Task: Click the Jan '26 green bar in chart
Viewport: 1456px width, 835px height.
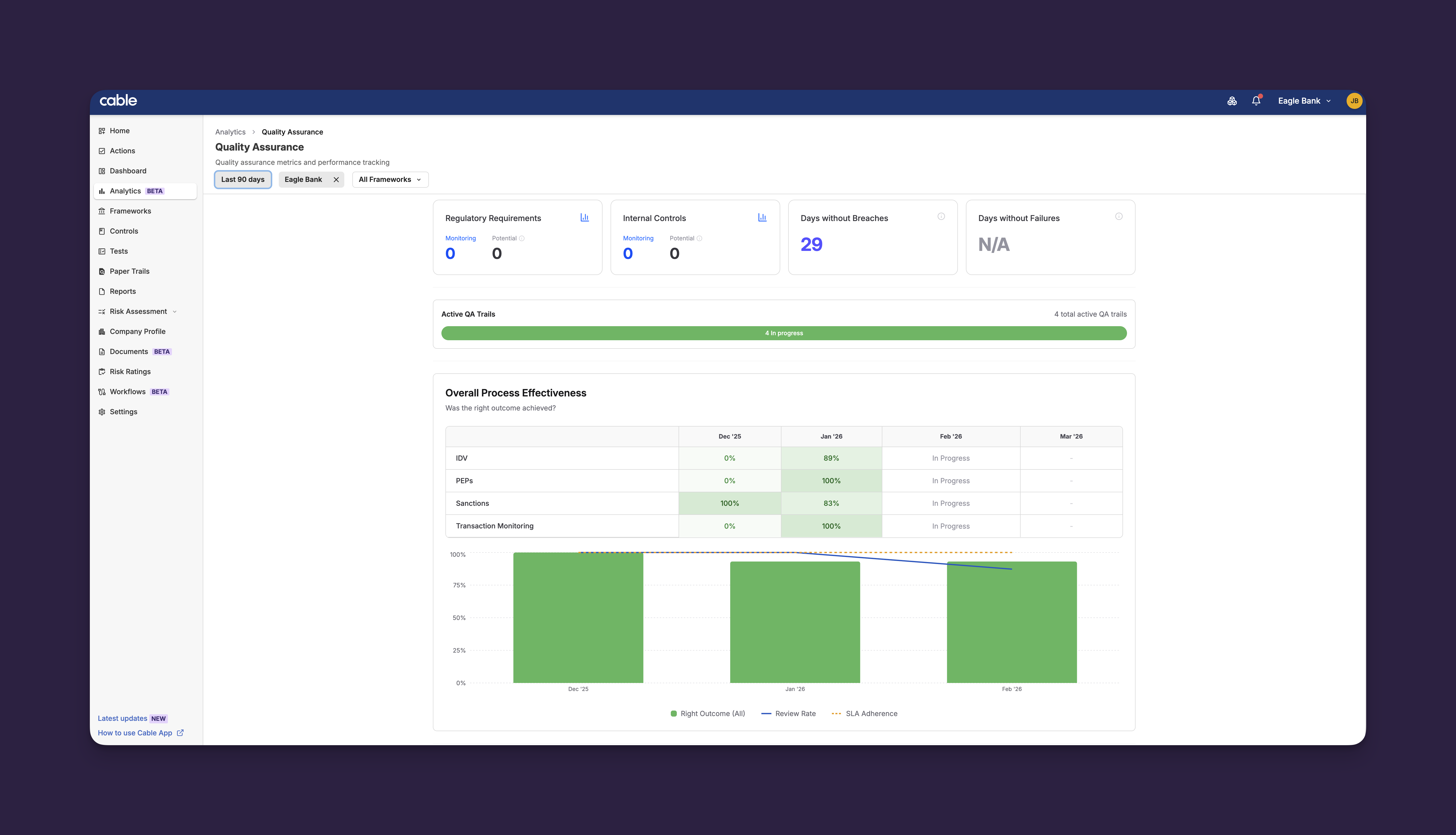Action: 795,622
